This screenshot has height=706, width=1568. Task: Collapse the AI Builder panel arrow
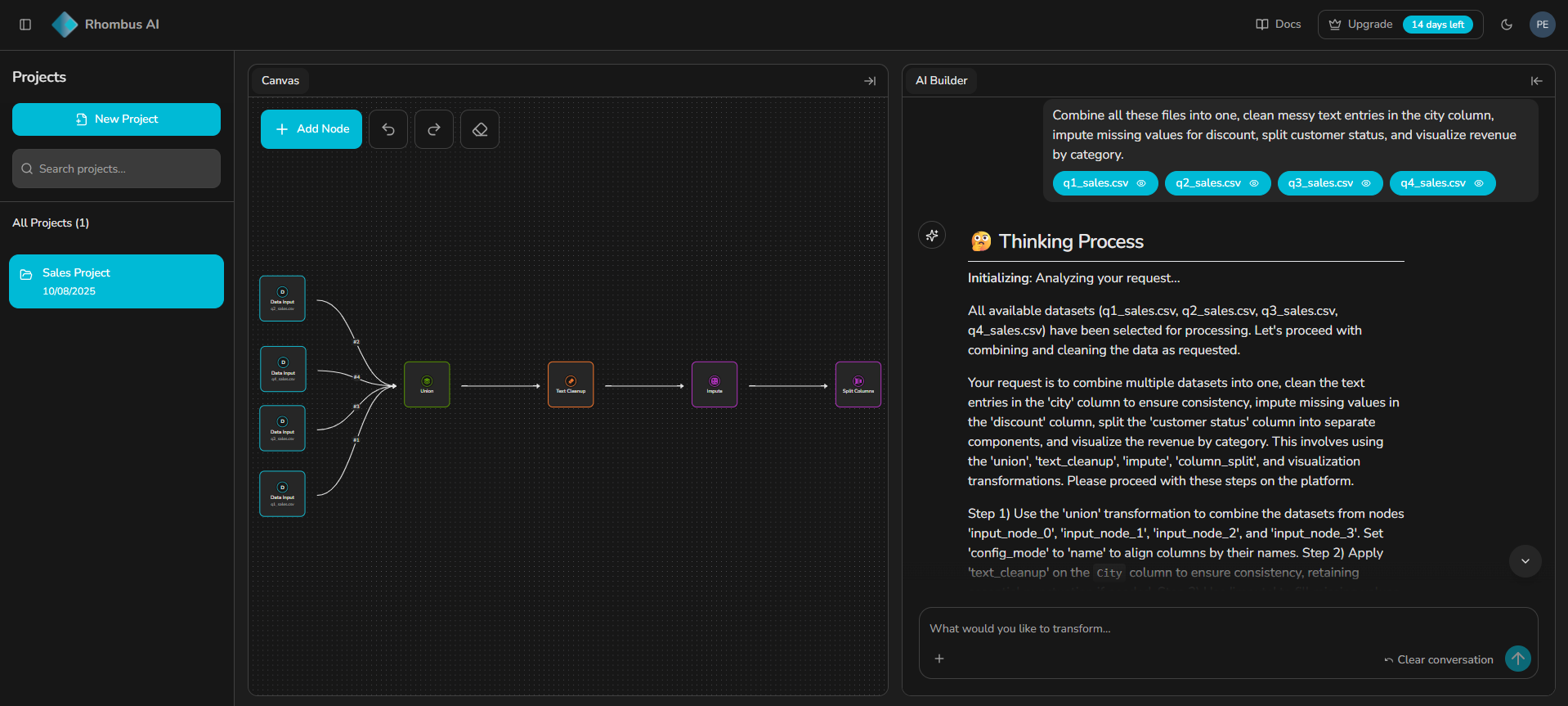tap(1537, 81)
